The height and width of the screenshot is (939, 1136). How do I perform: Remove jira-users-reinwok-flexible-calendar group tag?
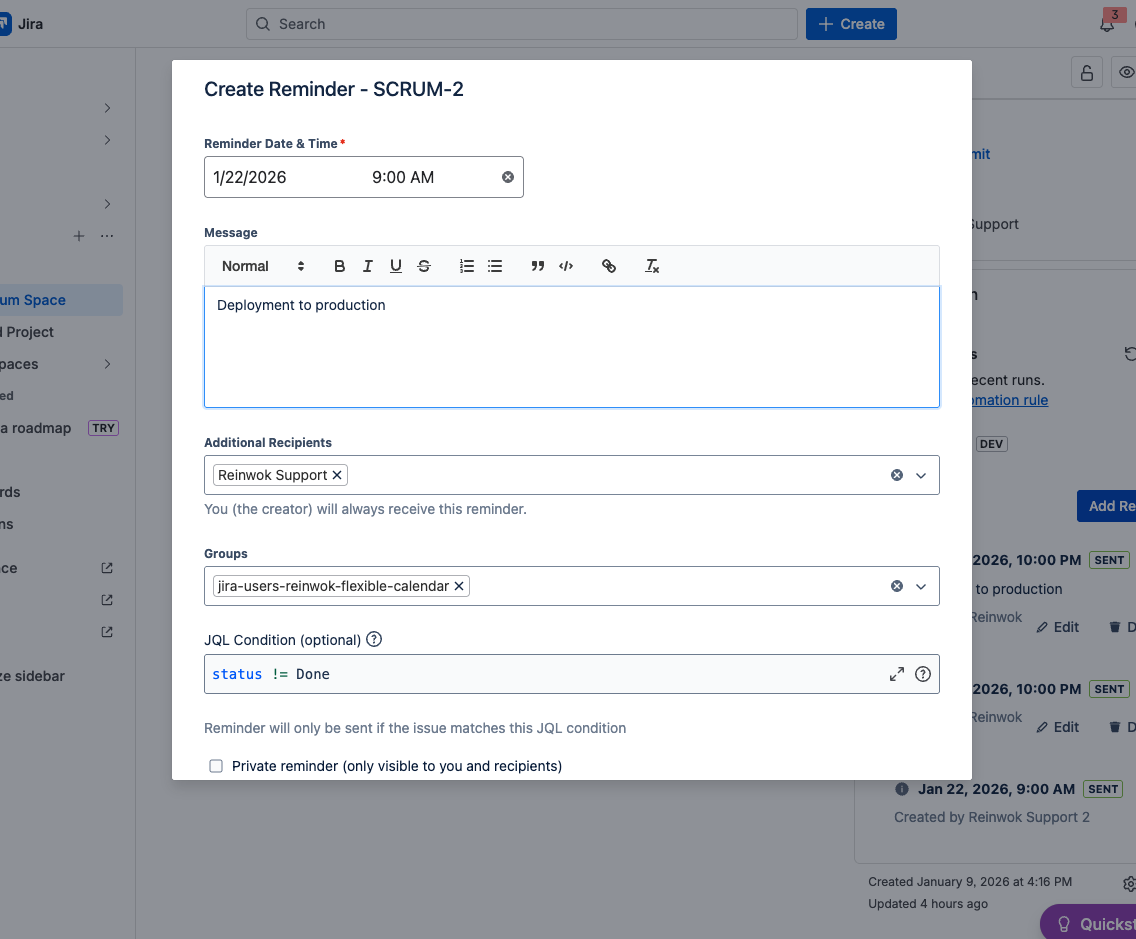[459, 586]
